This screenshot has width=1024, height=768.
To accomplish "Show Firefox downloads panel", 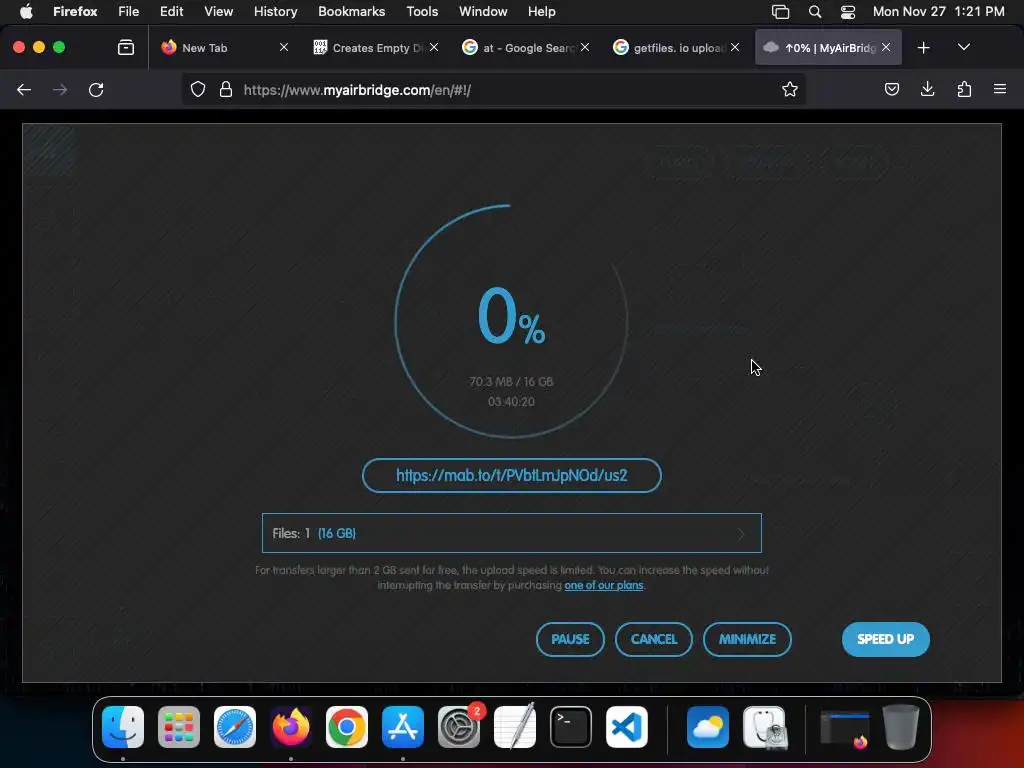I will click(927, 89).
